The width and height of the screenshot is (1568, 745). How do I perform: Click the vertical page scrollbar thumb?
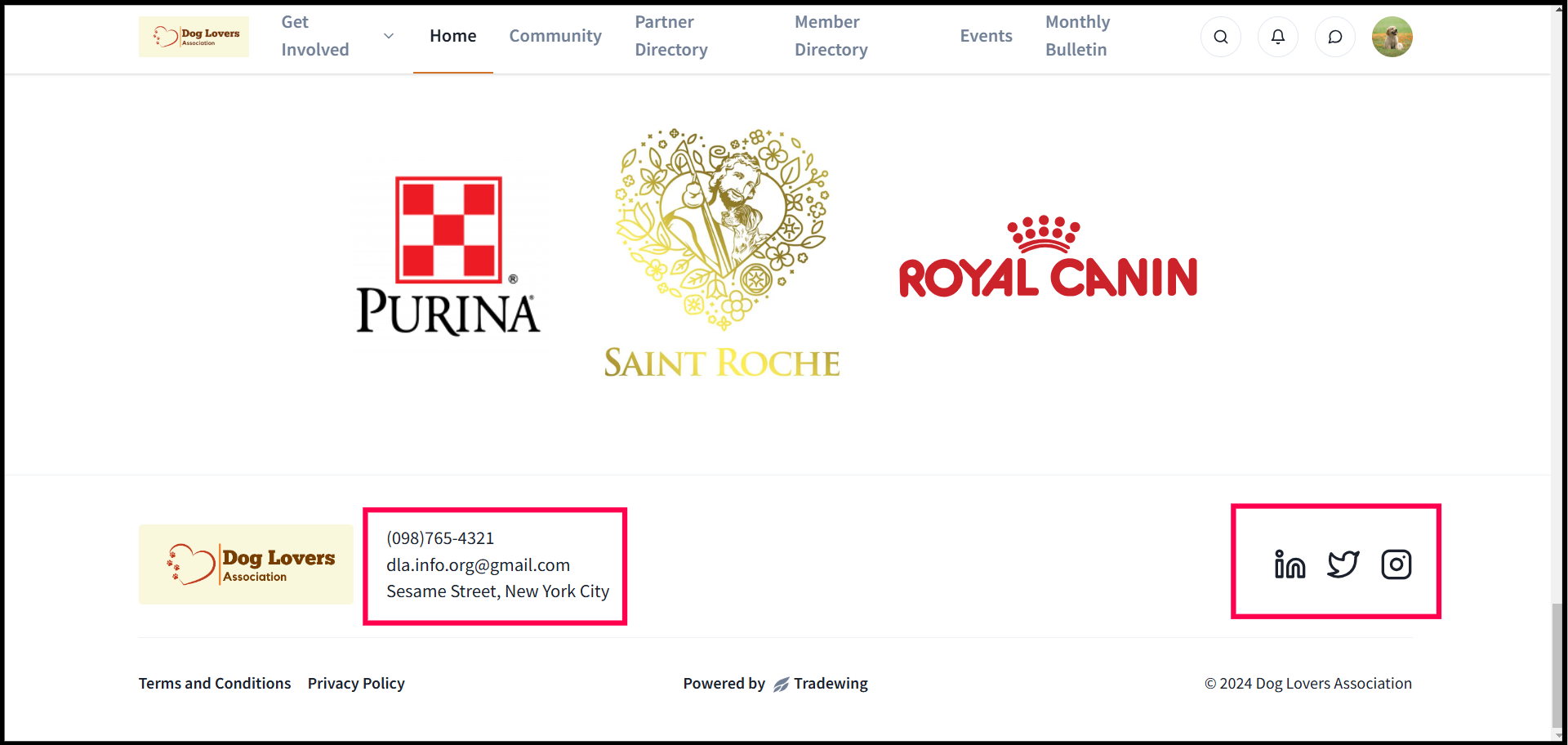coord(1557,666)
